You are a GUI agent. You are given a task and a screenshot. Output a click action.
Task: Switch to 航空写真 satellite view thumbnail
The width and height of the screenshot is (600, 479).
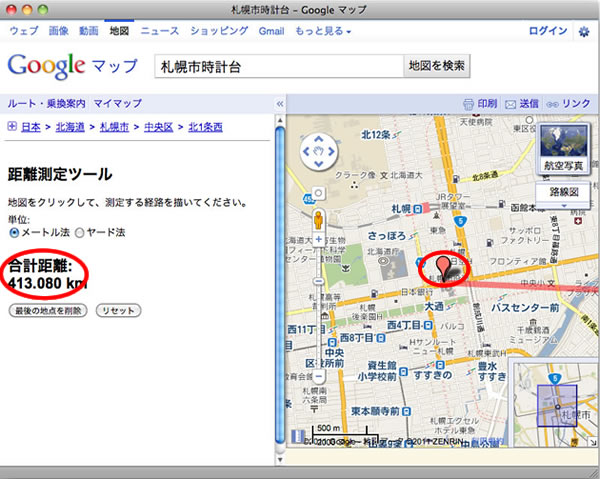click(x=563, y=149)
